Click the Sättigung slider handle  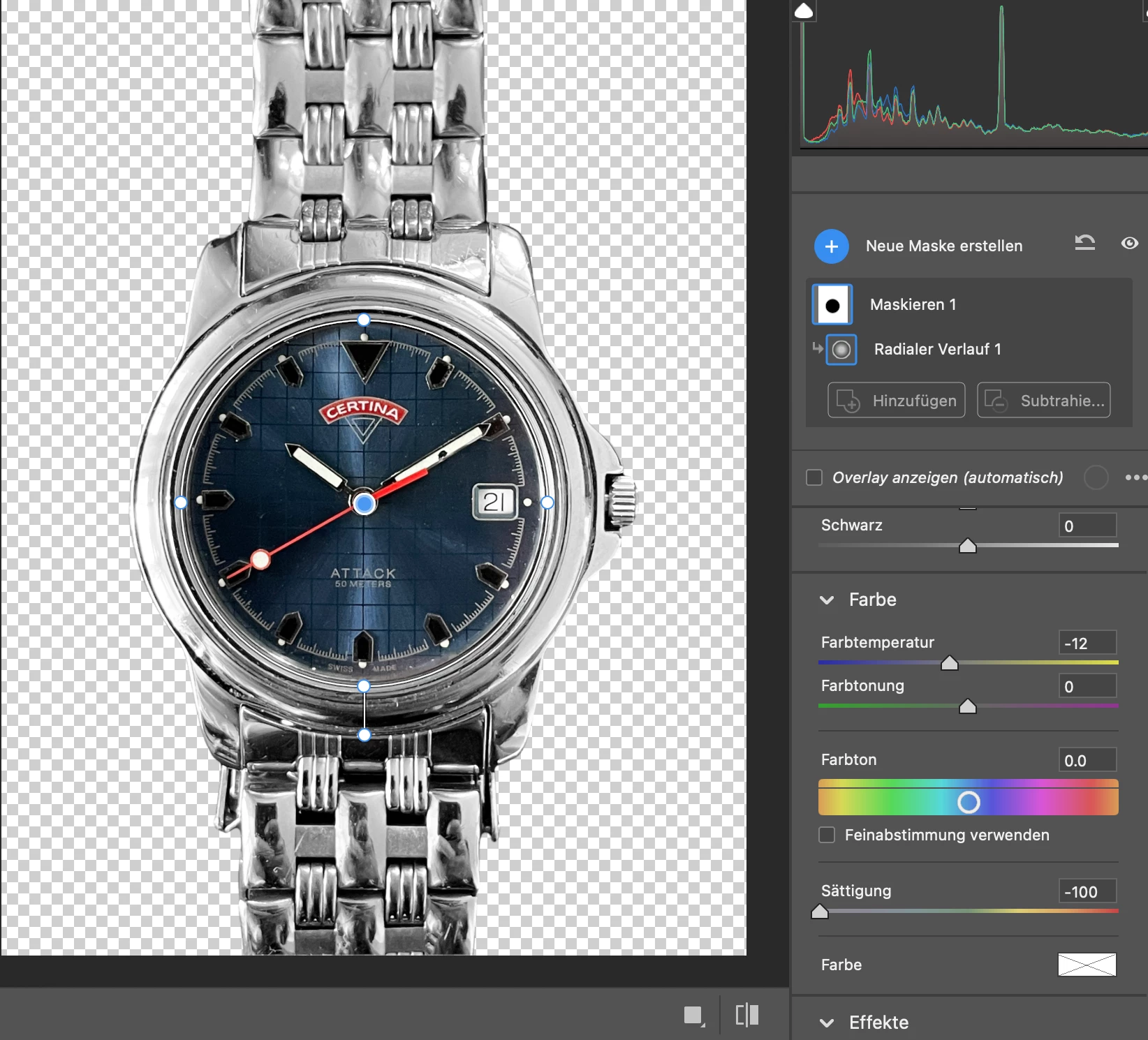(820, 912)
